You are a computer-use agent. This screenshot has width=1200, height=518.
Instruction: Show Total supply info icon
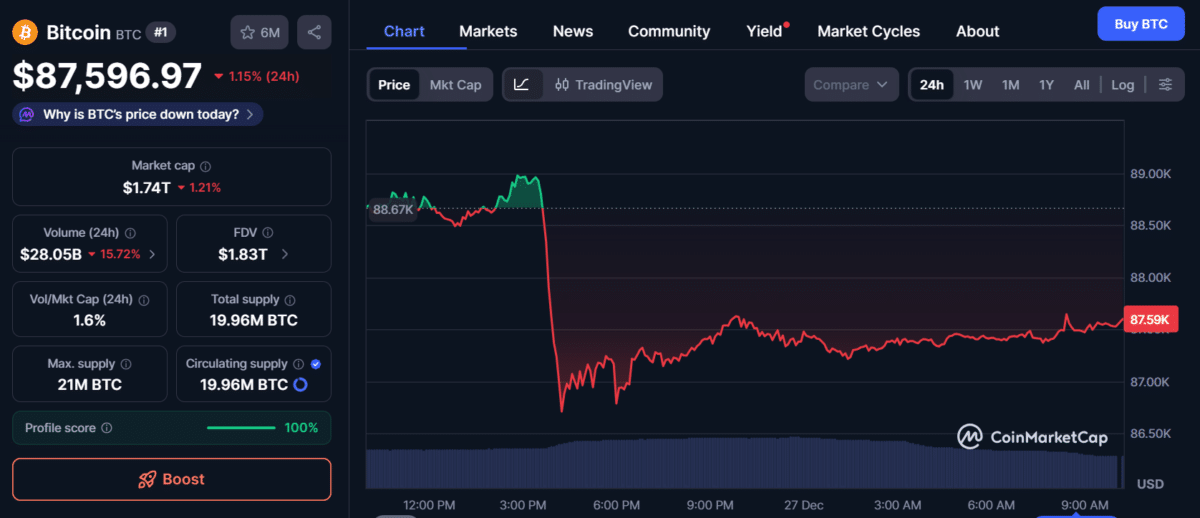289,299
